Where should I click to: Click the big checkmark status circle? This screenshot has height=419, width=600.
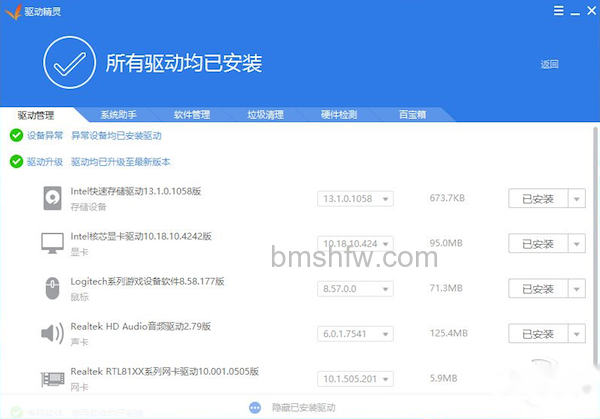69,62
